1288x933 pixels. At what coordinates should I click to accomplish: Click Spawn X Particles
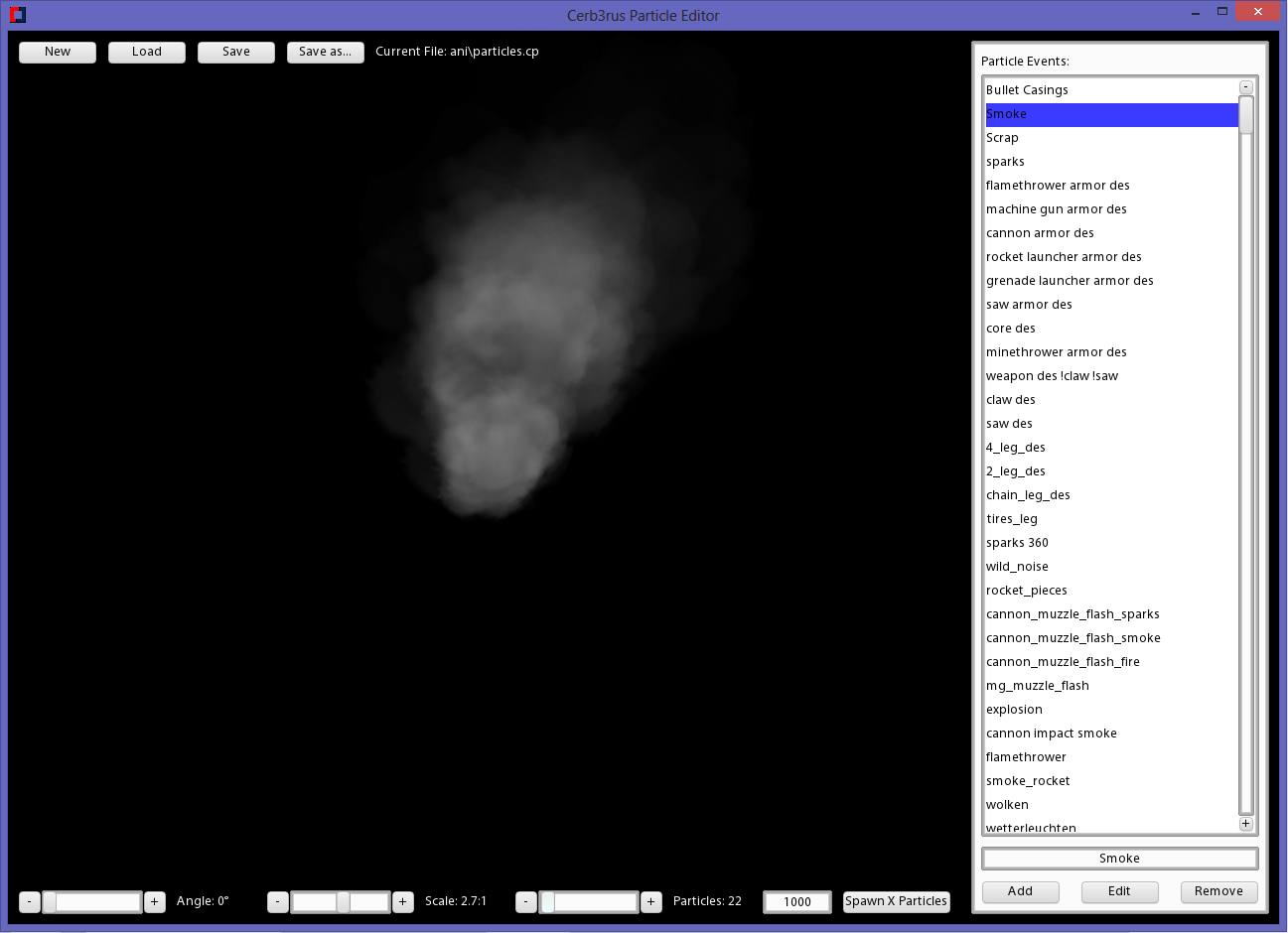[896, 901]
